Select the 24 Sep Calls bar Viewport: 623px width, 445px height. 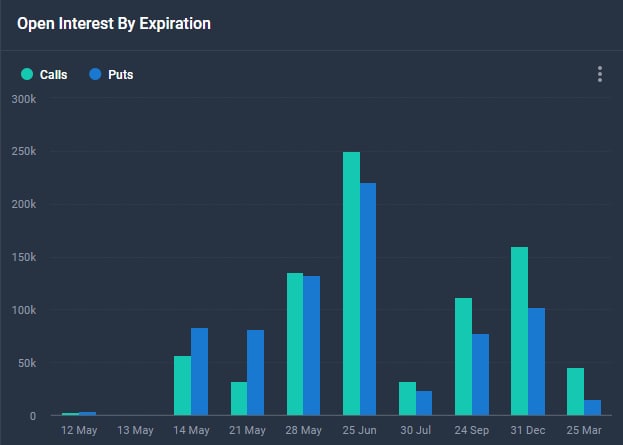click(463, 356)
